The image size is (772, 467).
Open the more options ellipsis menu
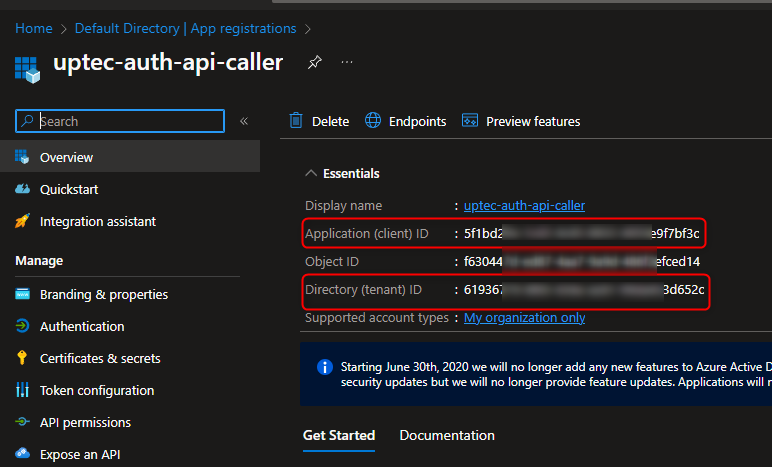pyautogui.click(x=347, y=63)
